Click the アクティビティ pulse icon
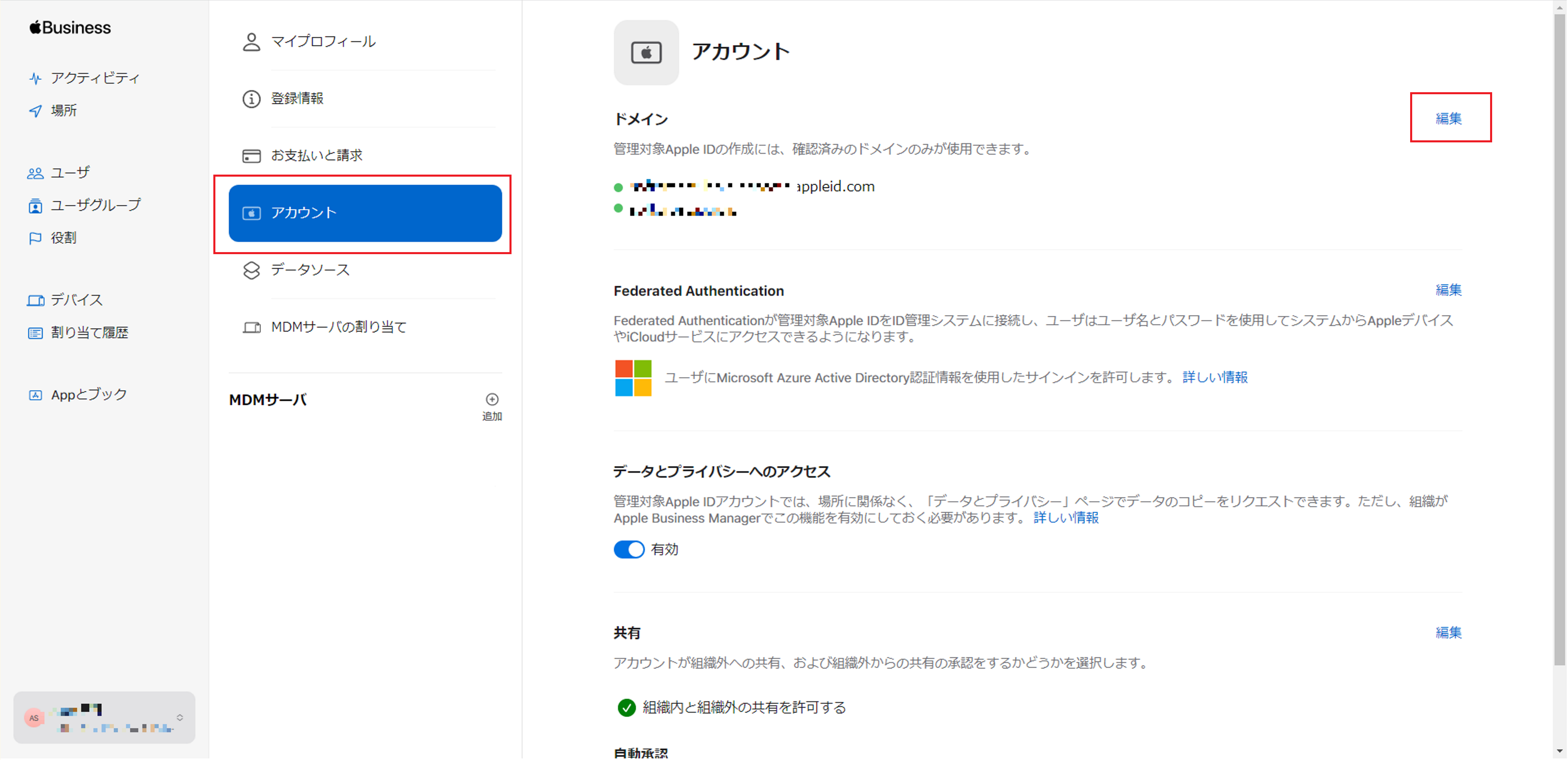The image size is (1568, 760). 35,79
